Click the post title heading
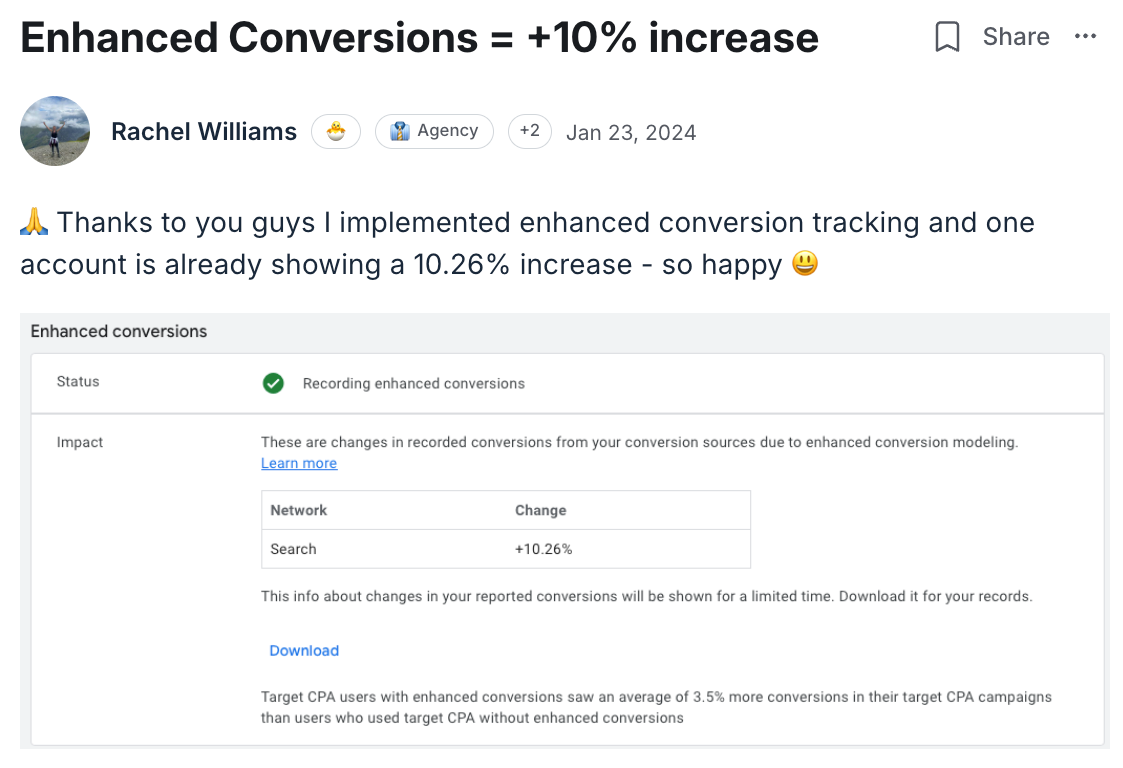1123x768 pixels. pyautogui.click(x=419, y=38)
